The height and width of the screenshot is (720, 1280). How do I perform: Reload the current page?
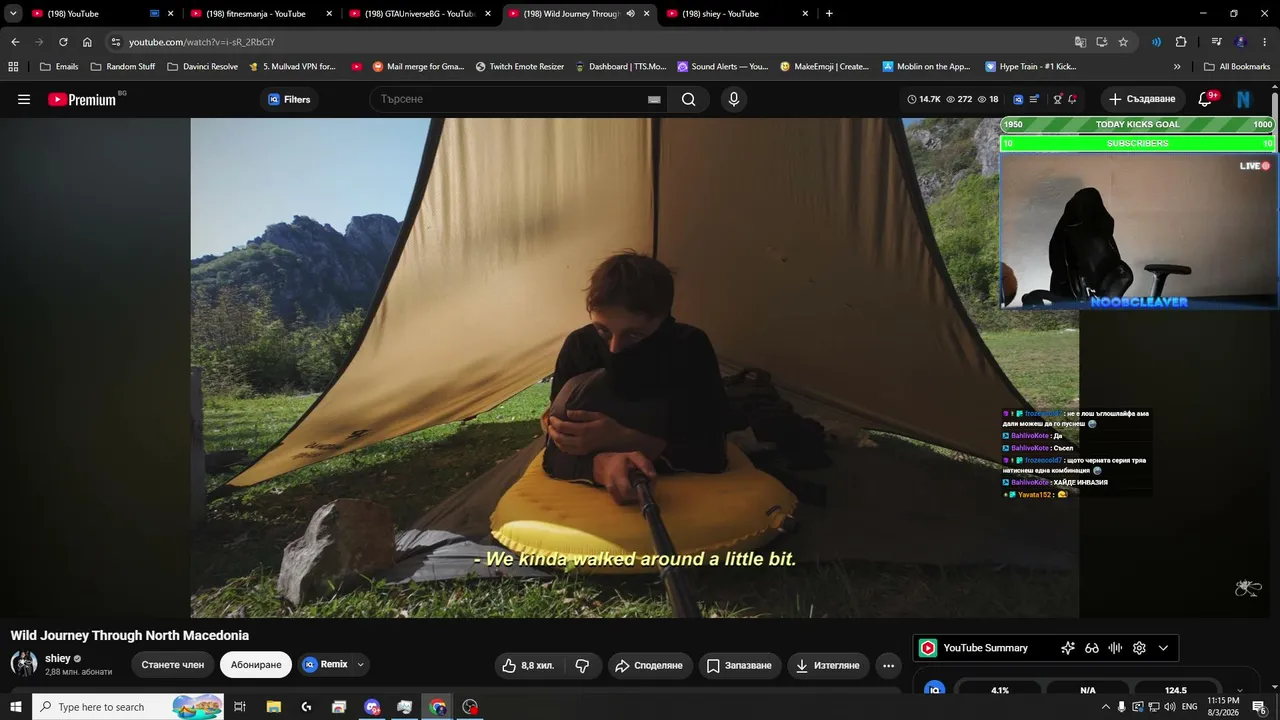tap(63, 42)
